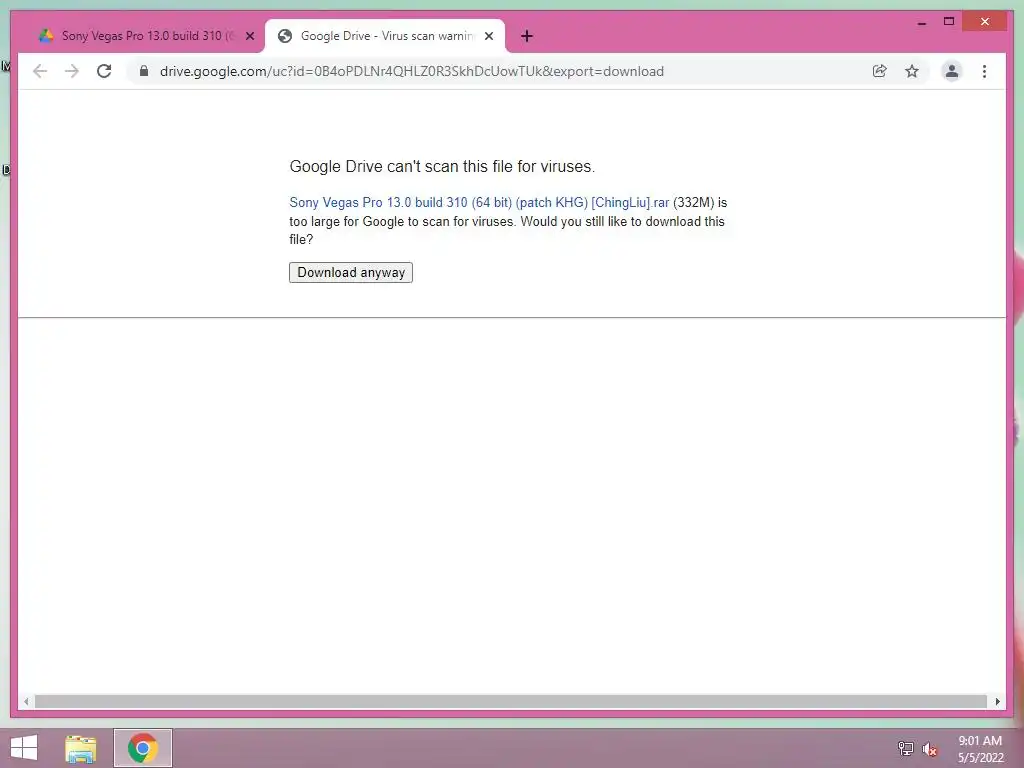1024x768 pixels.
Task: Click the globe icon on the second tab
Action: (x=285, y=36)
